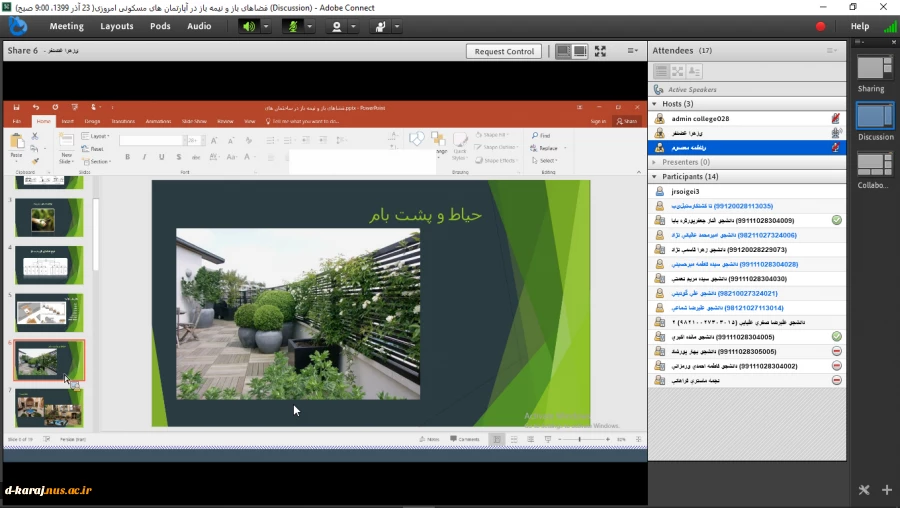Screen dimensions: 900x508
Task: Open the microphone options dropdown arrow
Action: pyautogui.click(x=310, y=26)
